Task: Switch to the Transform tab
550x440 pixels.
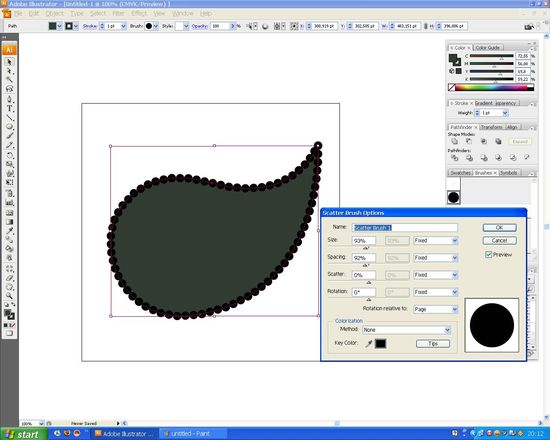Action: click(492, 127)
